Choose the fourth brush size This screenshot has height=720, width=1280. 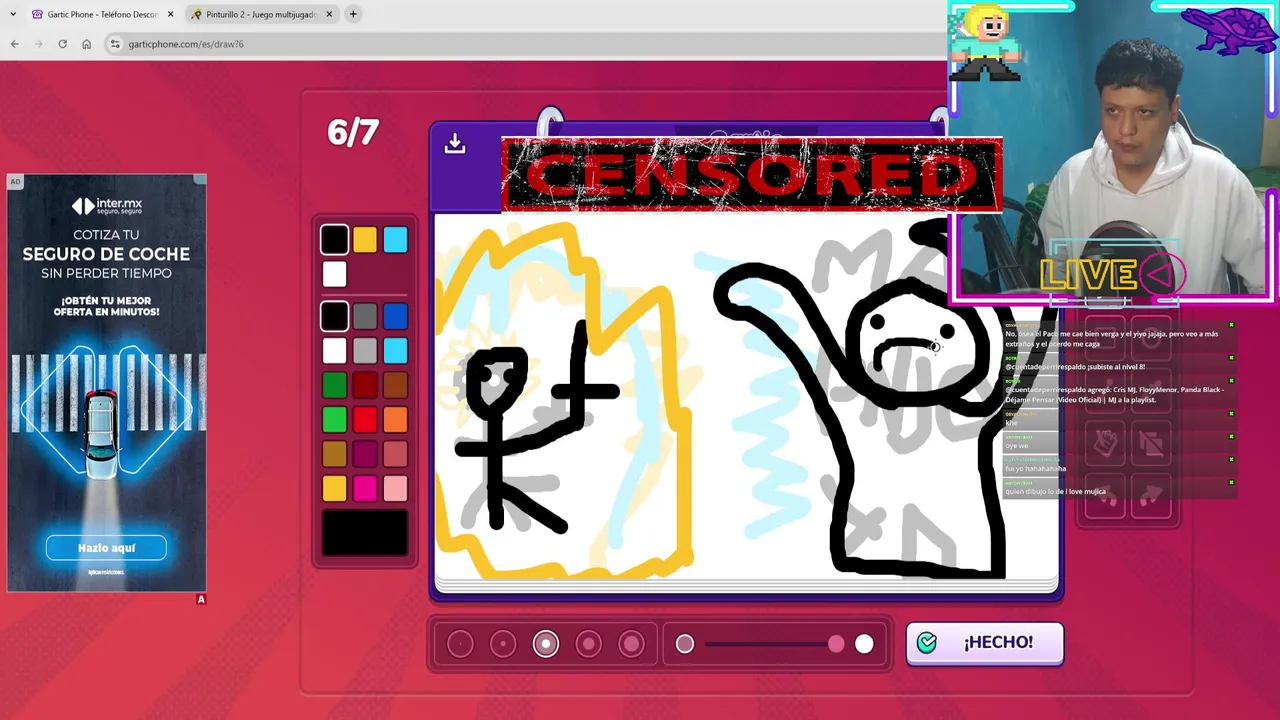[589, 643]
